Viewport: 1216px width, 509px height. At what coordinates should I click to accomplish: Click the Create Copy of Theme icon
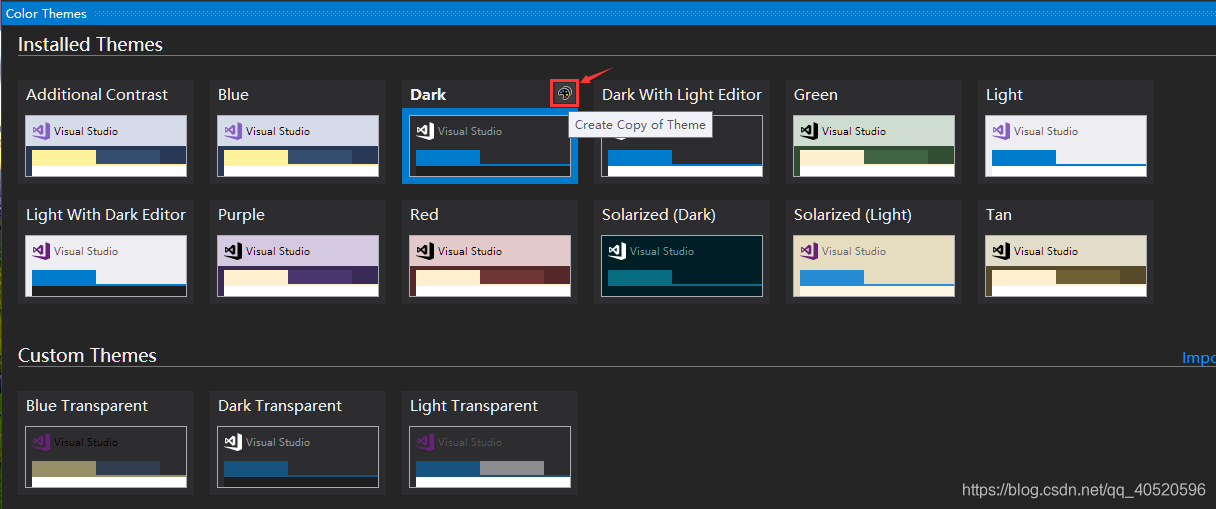click(565, 94)
